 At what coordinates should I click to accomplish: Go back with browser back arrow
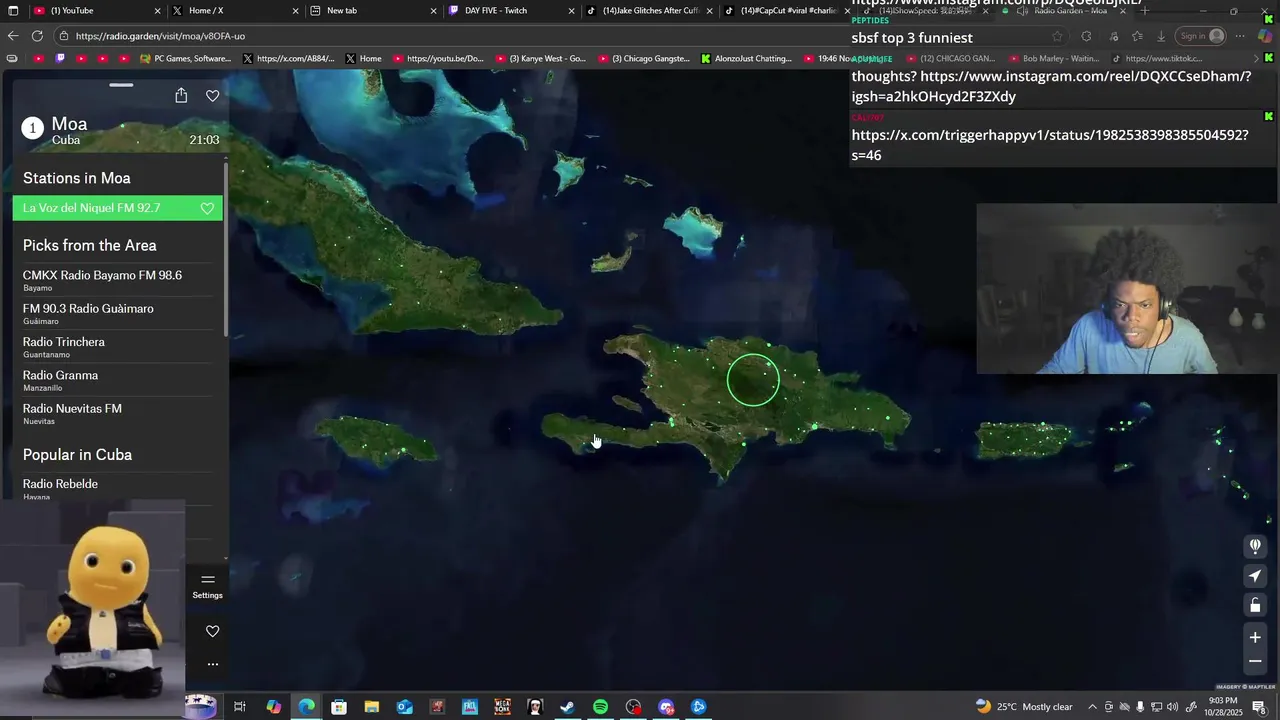pyautogui.click(x=13, y=36)
